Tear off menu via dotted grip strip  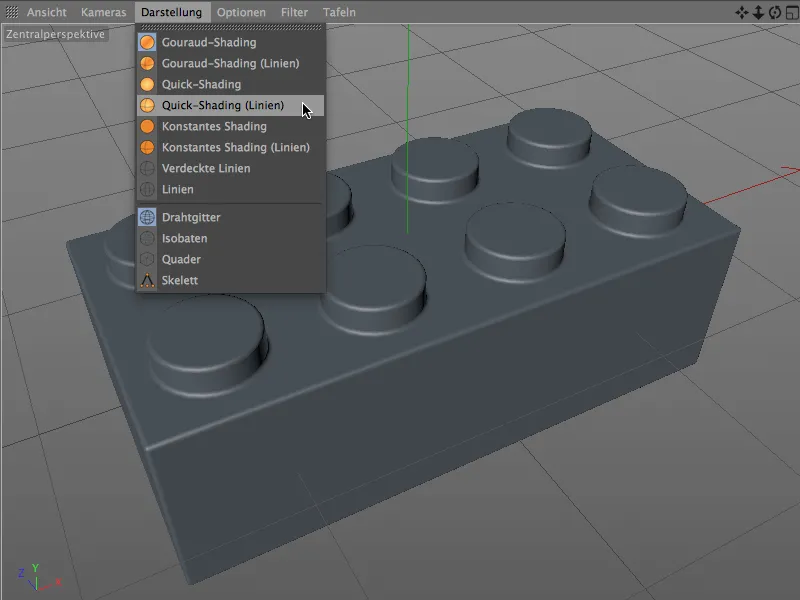[x=231, y=27]
